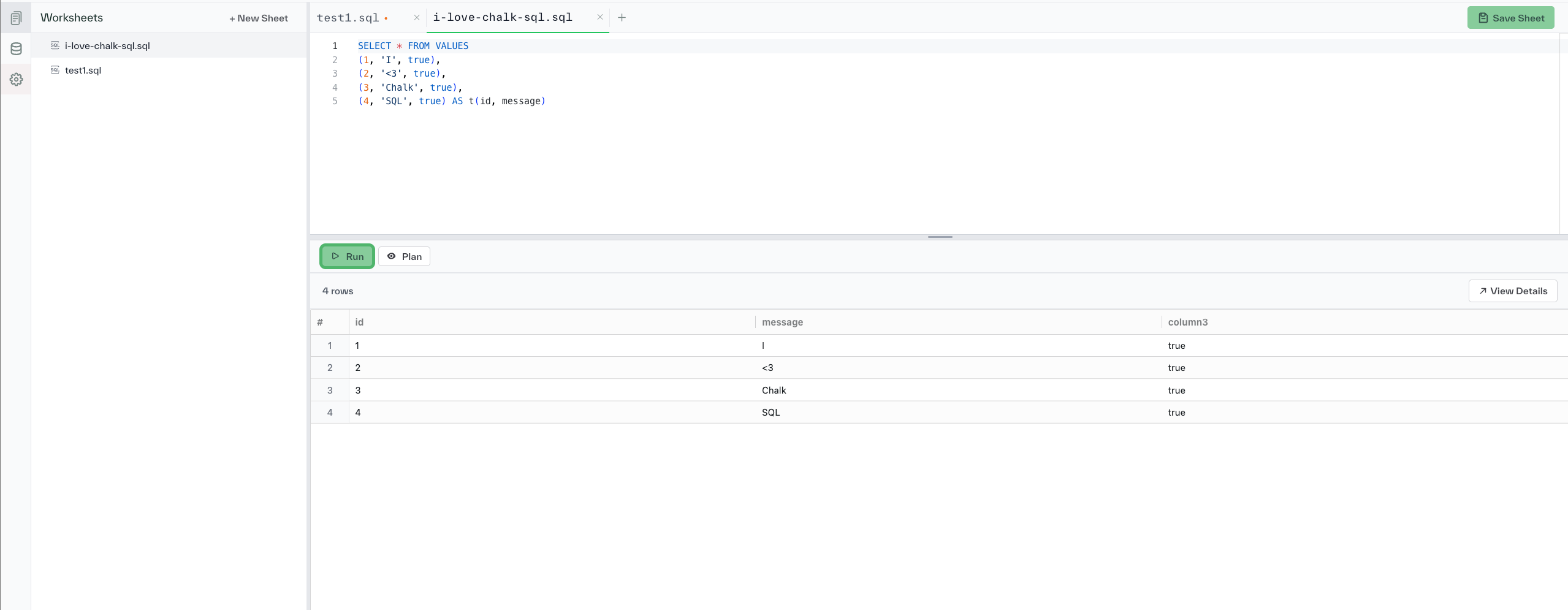The image size is (1568, 610).
Task: Open the Worksheets panel from sidebar
Action: click(x=16, y=17)
